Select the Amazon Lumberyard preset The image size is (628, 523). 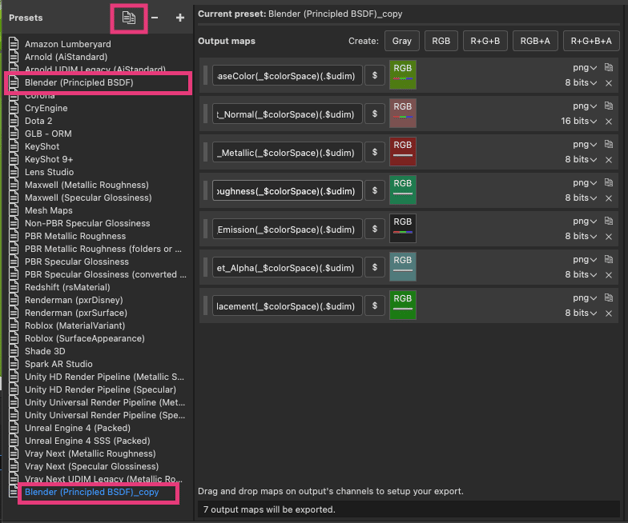click(68, 44)
